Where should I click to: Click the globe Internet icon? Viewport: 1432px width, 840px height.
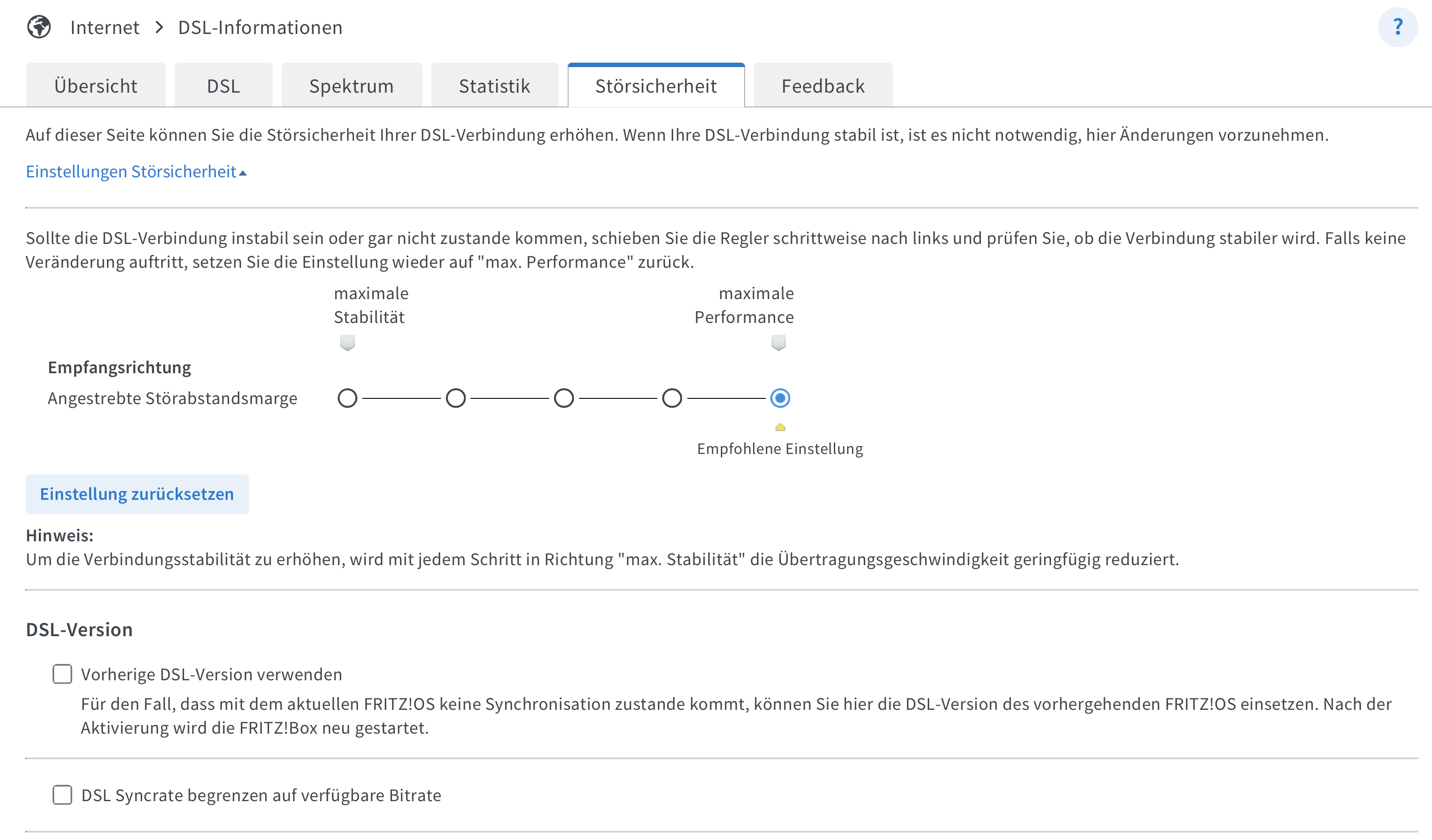pyautogui.click(x=39, y=27)
